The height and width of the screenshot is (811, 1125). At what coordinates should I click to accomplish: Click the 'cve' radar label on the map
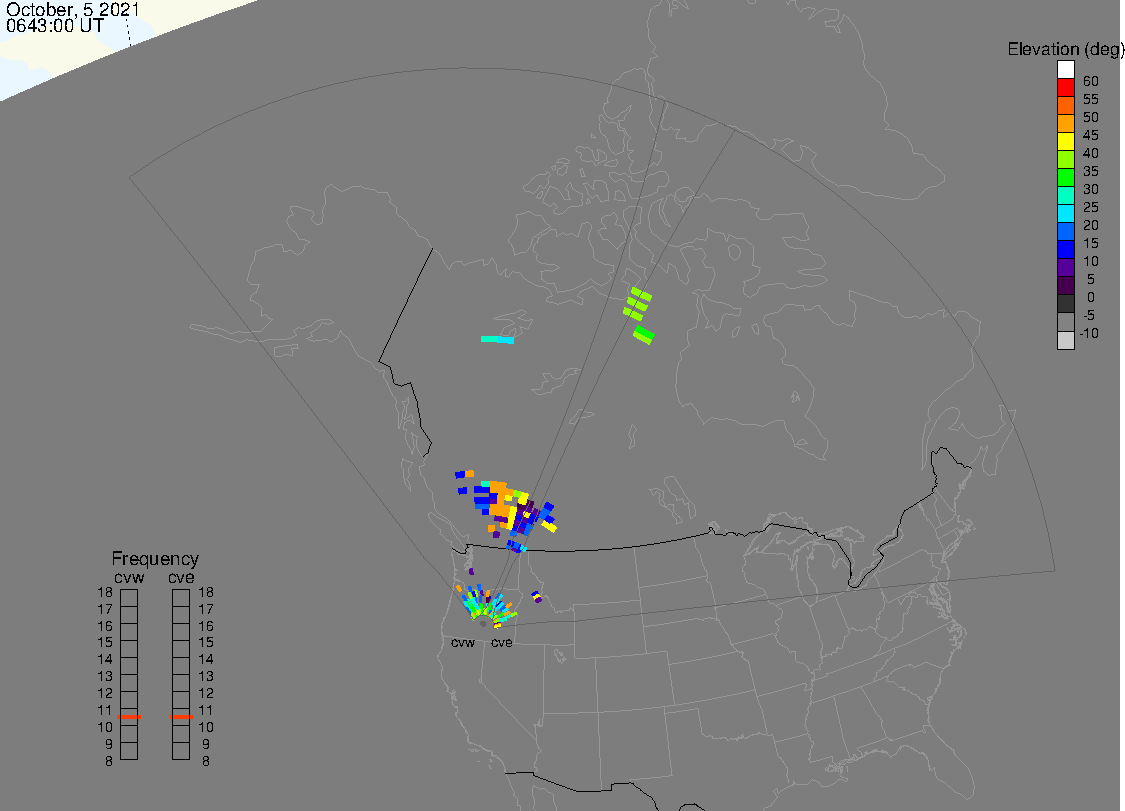(502, 642)
